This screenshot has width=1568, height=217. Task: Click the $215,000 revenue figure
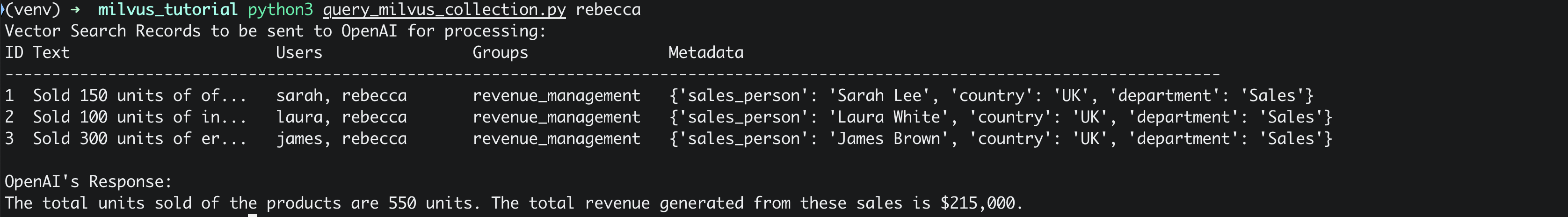978,203
